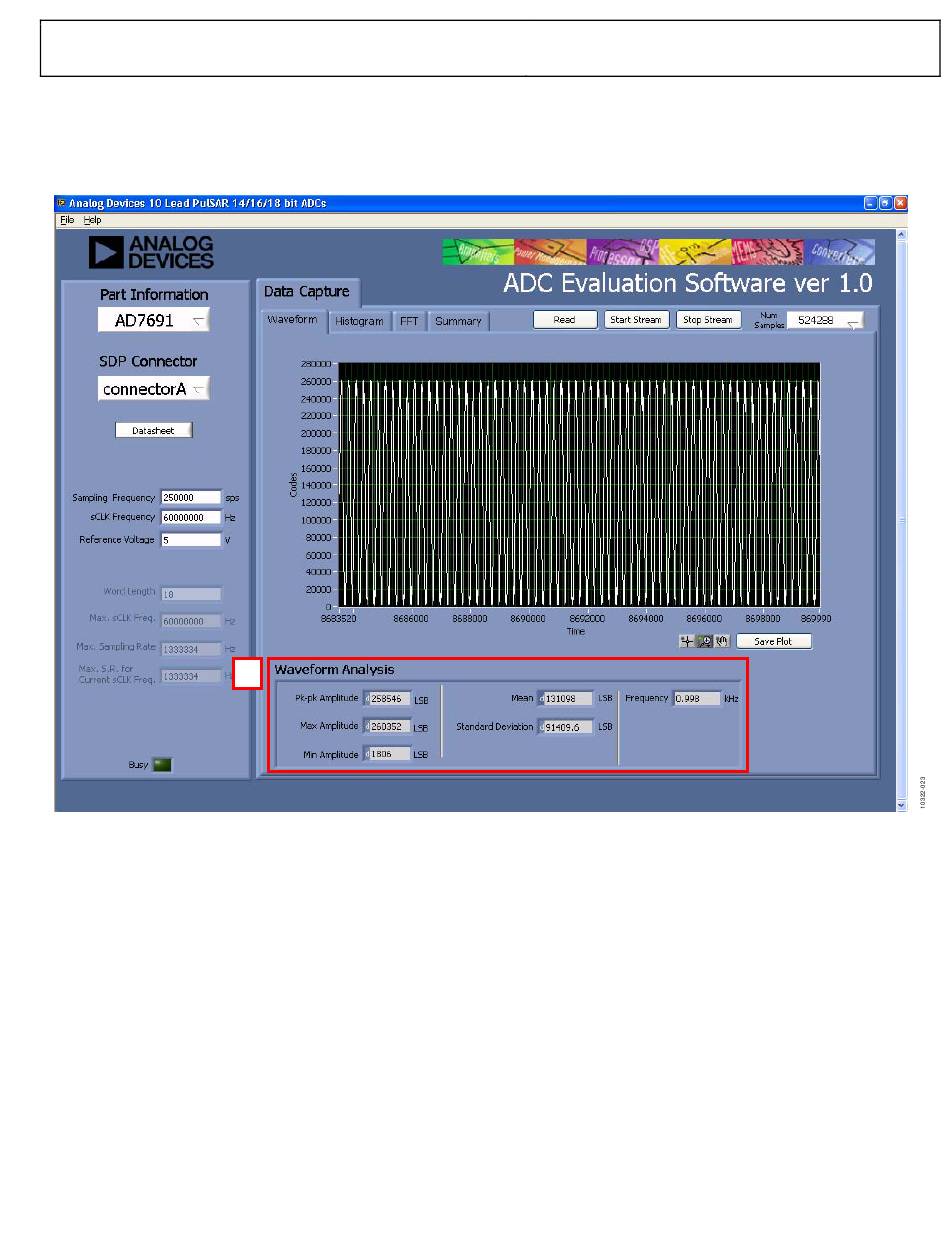This screenshot has height=1254, width=950.
Task: Click inside the waveform plot area
Action: click(579, 484)
